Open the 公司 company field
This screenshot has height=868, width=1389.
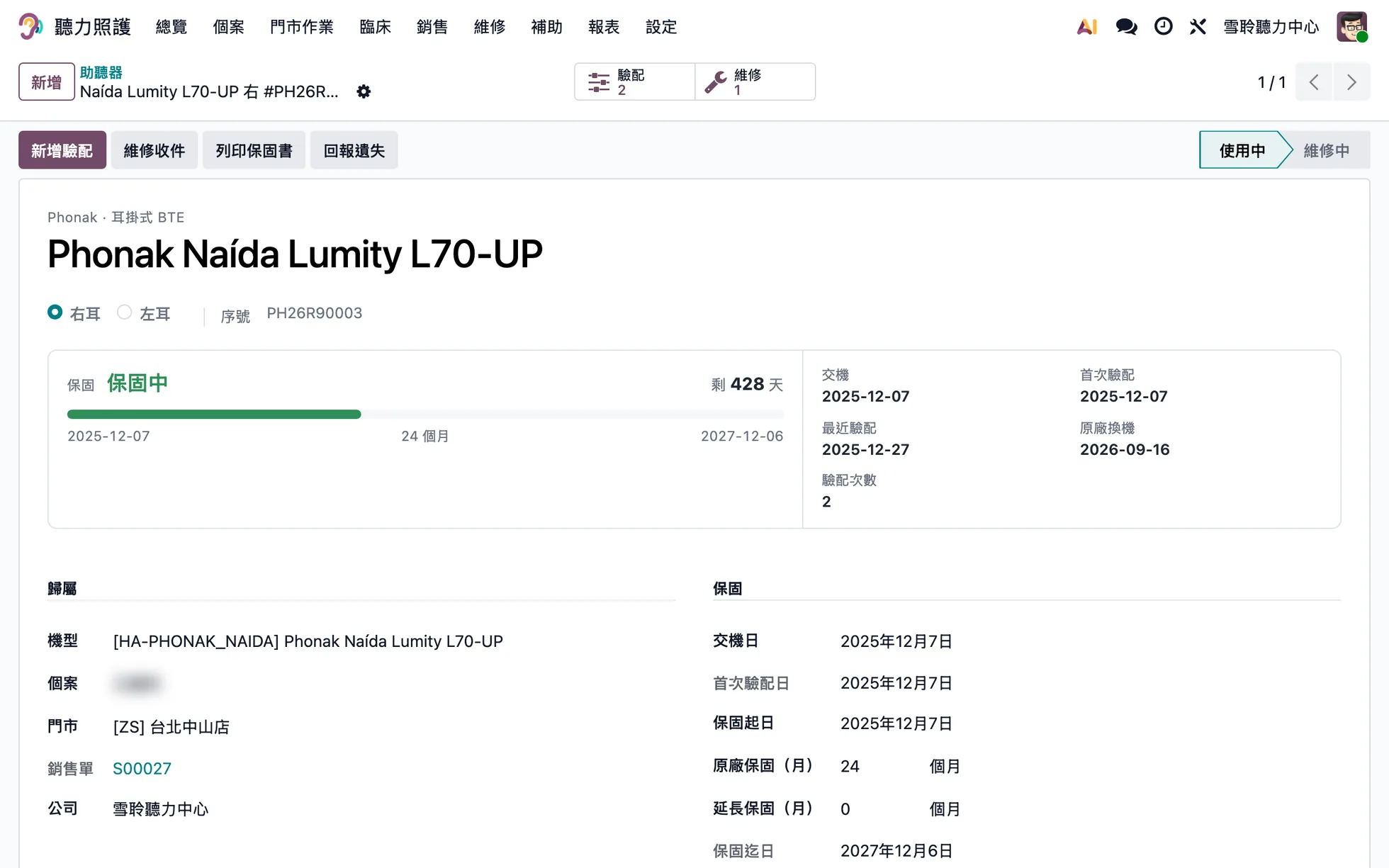coord(160,809)
